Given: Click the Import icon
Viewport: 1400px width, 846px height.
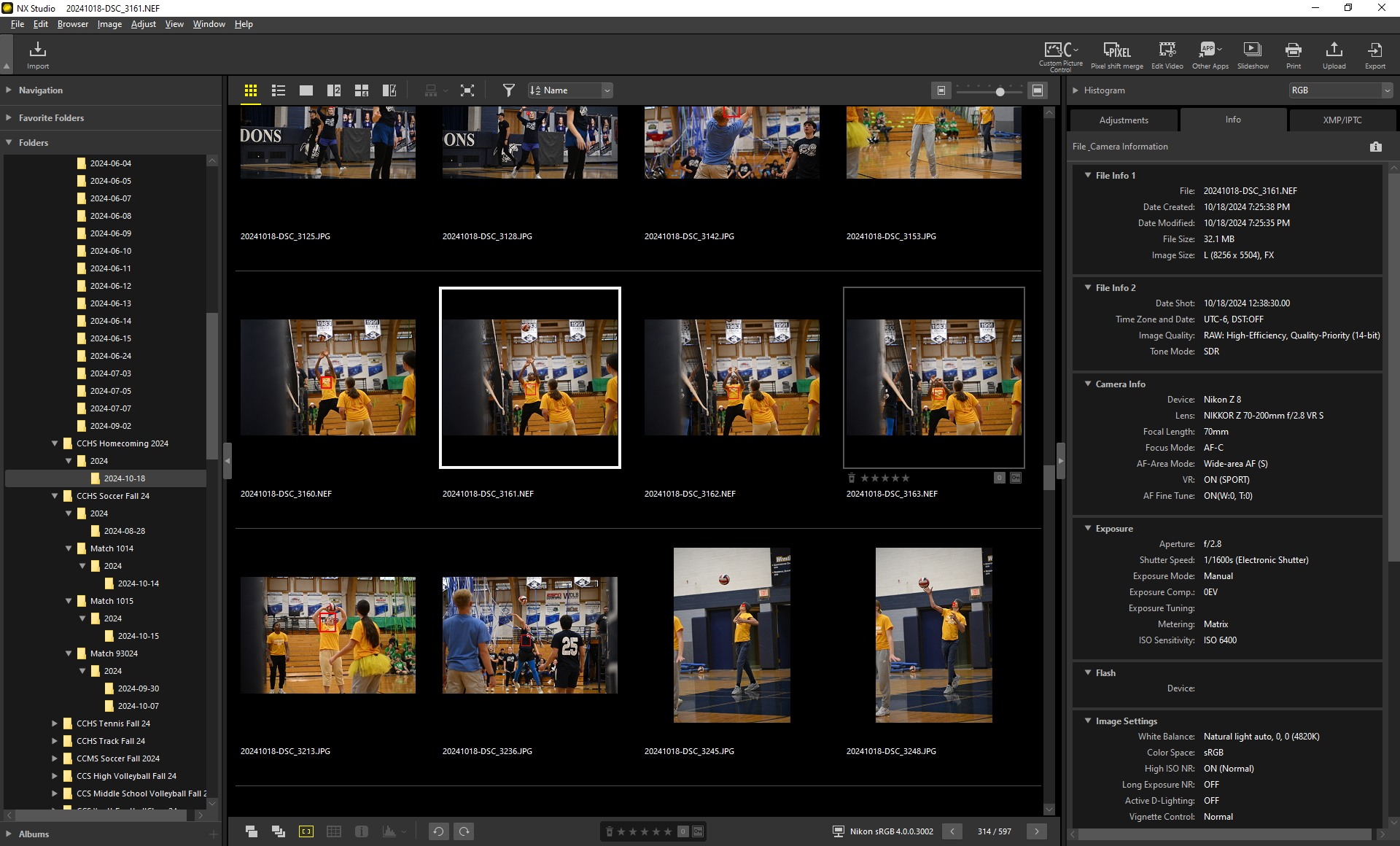Looking at the screenshot, I should (x=38, y=50).
